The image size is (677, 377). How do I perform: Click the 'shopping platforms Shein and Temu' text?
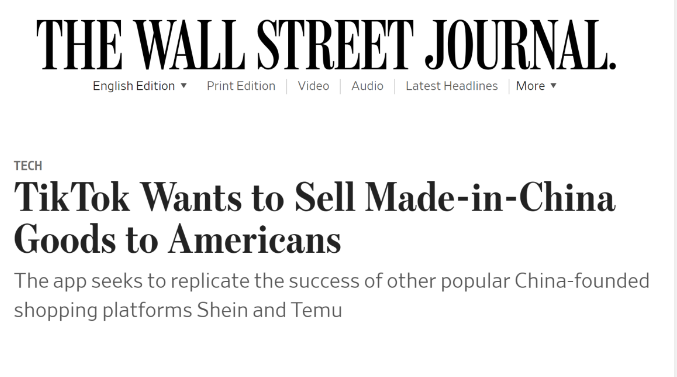(178, 310)
